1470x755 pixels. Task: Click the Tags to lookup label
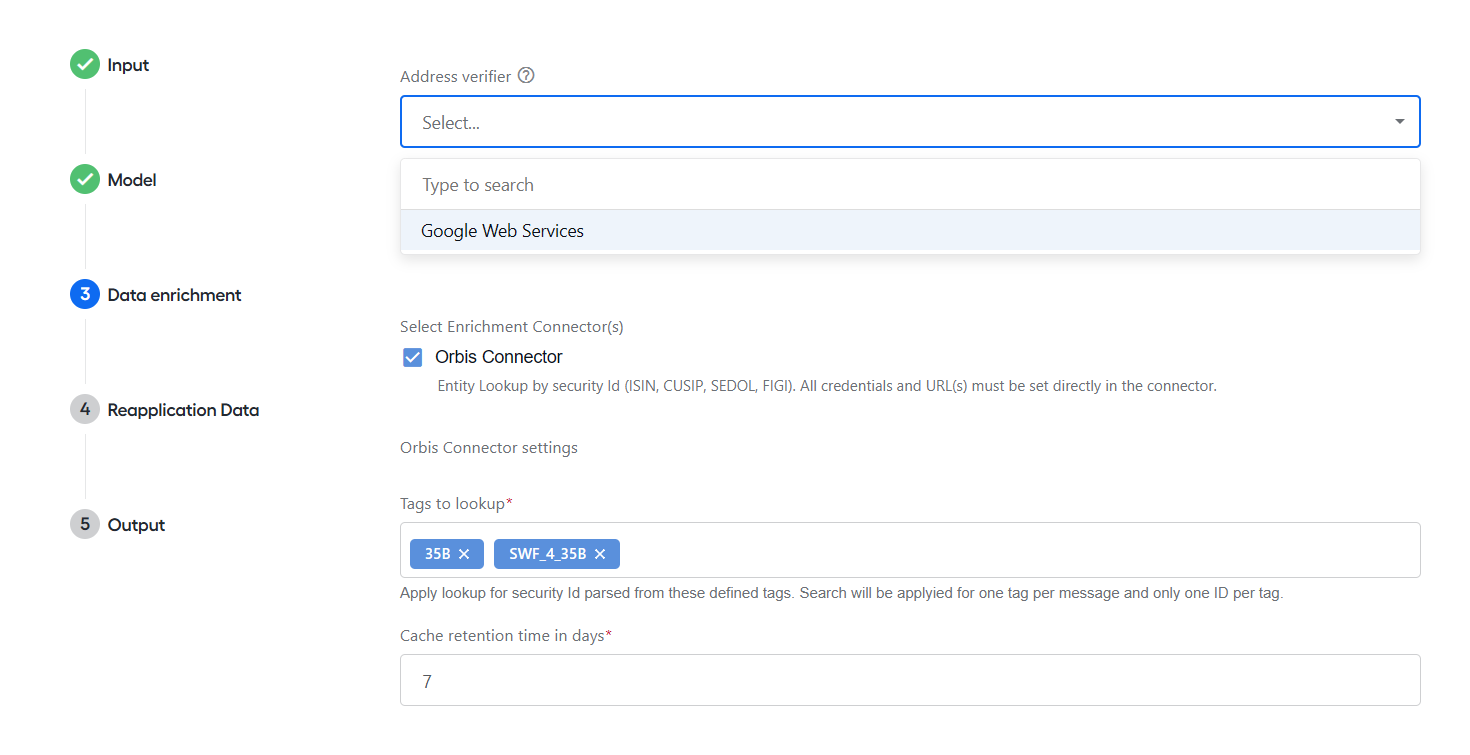click(456, 504)
